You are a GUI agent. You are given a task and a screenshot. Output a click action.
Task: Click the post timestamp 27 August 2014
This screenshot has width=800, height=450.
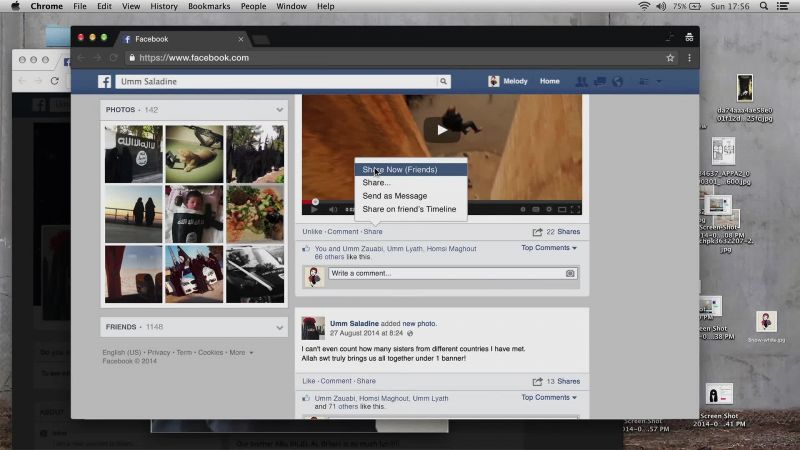tap(366, 333)
